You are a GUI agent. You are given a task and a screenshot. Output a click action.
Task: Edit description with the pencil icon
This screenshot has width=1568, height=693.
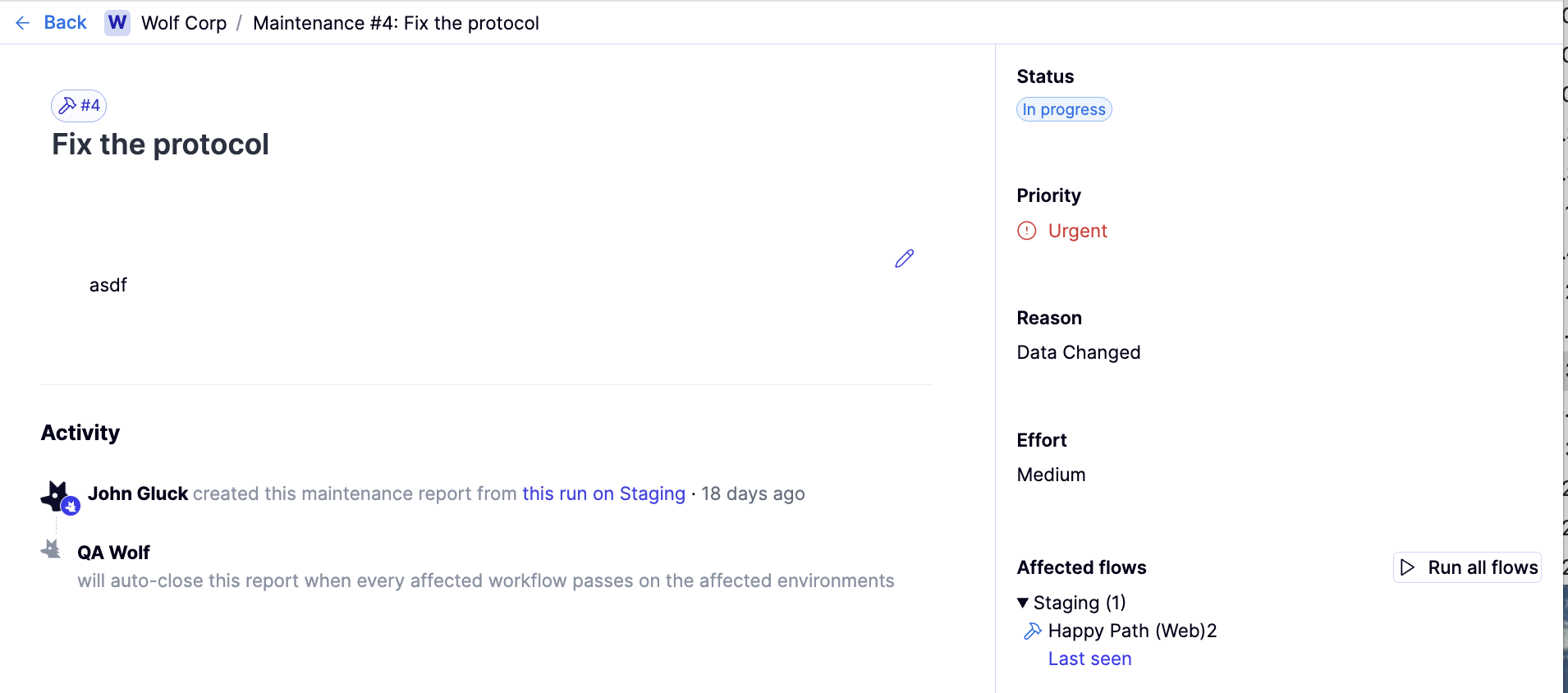(904, 259)
